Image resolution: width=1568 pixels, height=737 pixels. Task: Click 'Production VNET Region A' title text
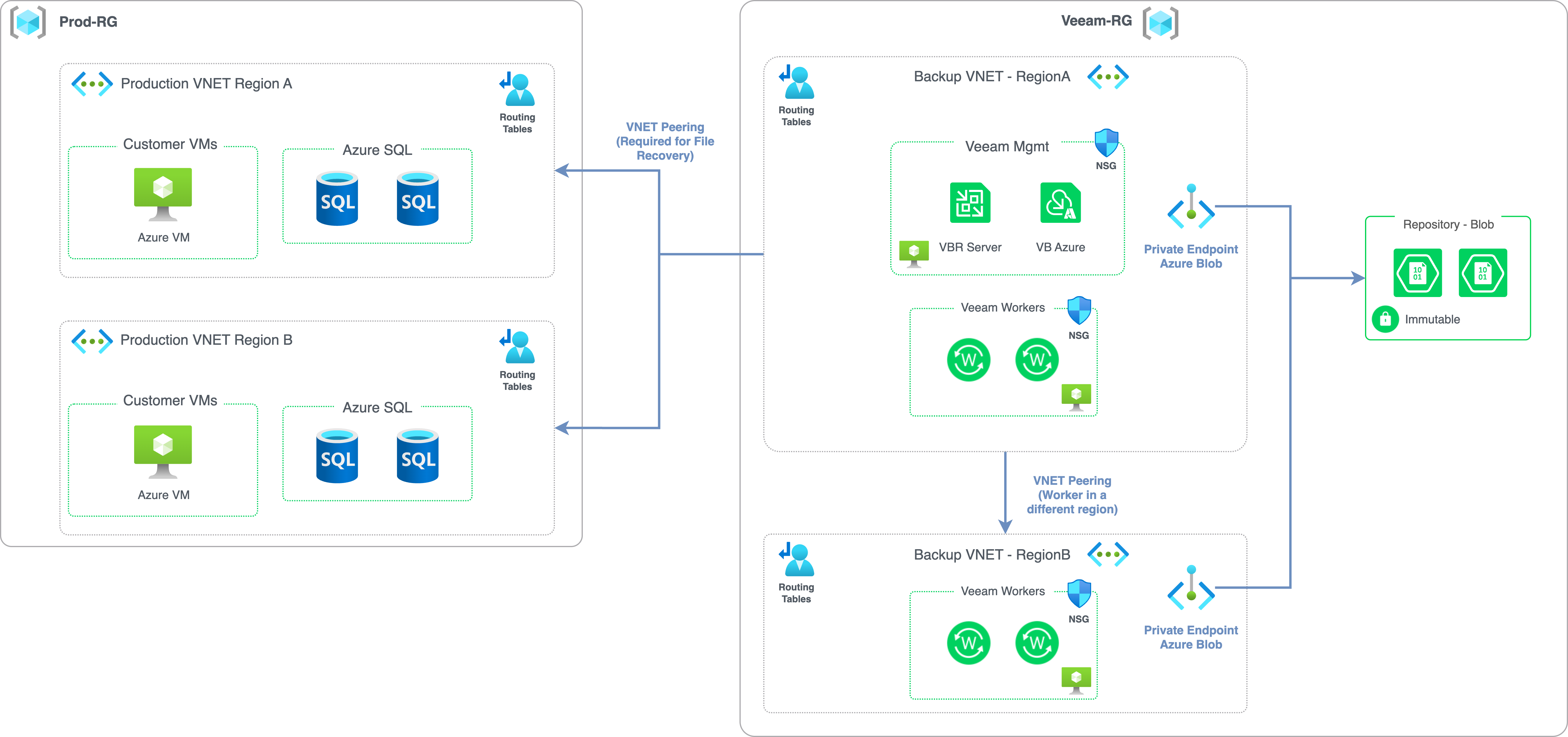pos(206,84)
